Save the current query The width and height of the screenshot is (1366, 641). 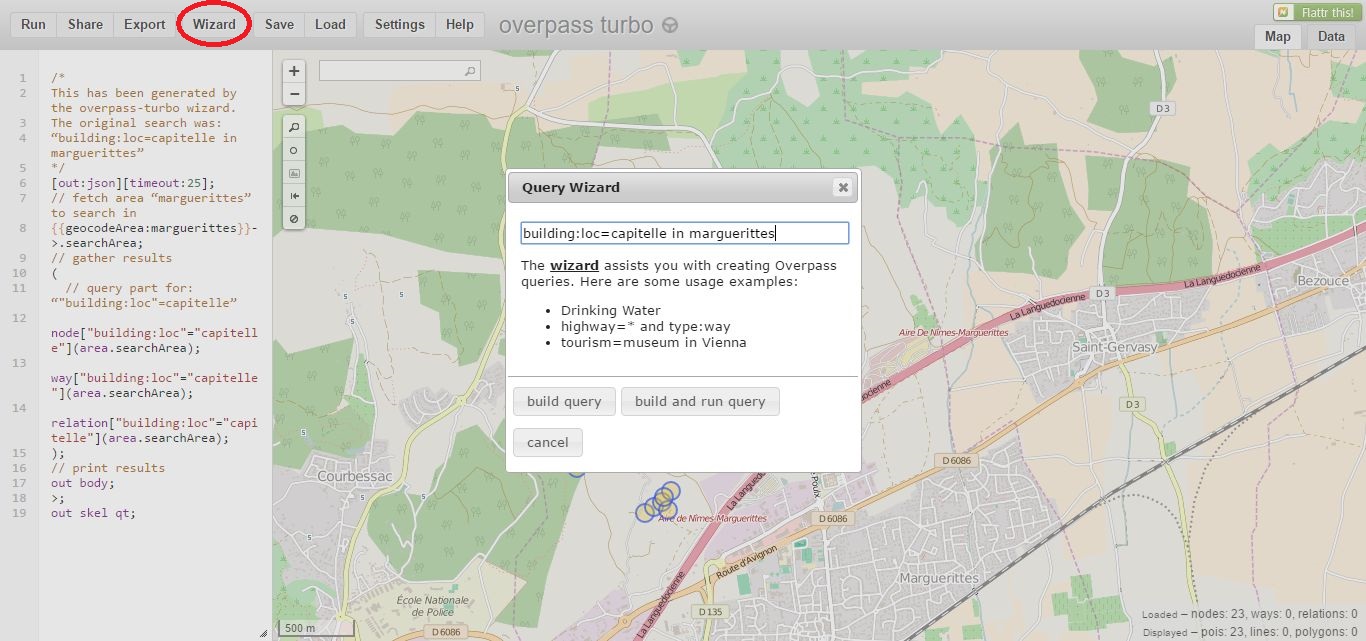[x=279, y=25]
